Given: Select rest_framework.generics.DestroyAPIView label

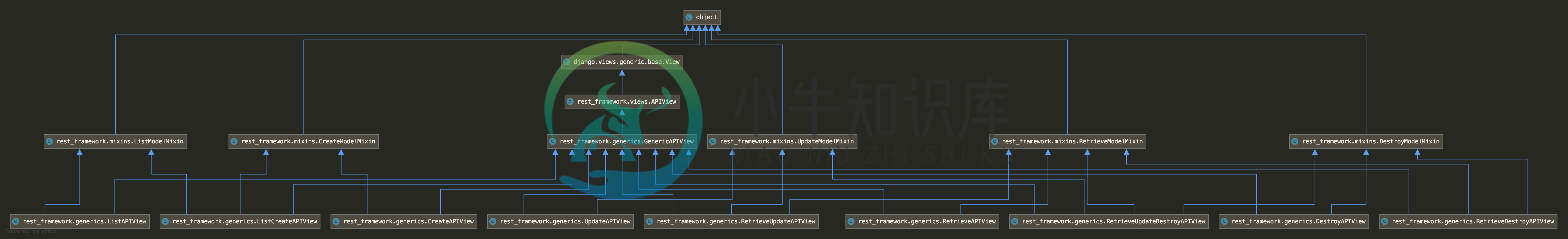Looking at the screenshot, I should tap(1298, 222).
